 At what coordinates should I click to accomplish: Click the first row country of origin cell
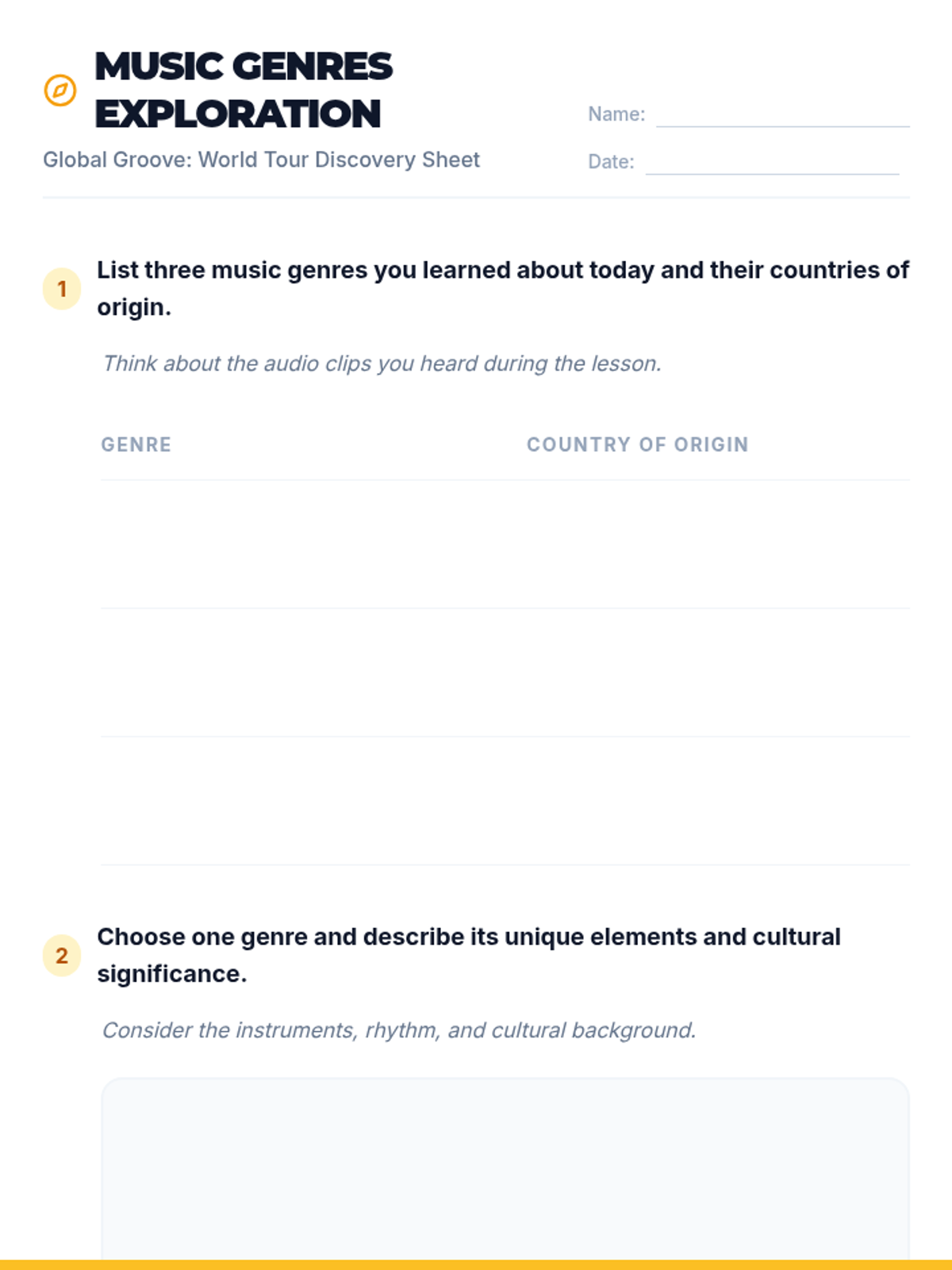click(717, 545)
